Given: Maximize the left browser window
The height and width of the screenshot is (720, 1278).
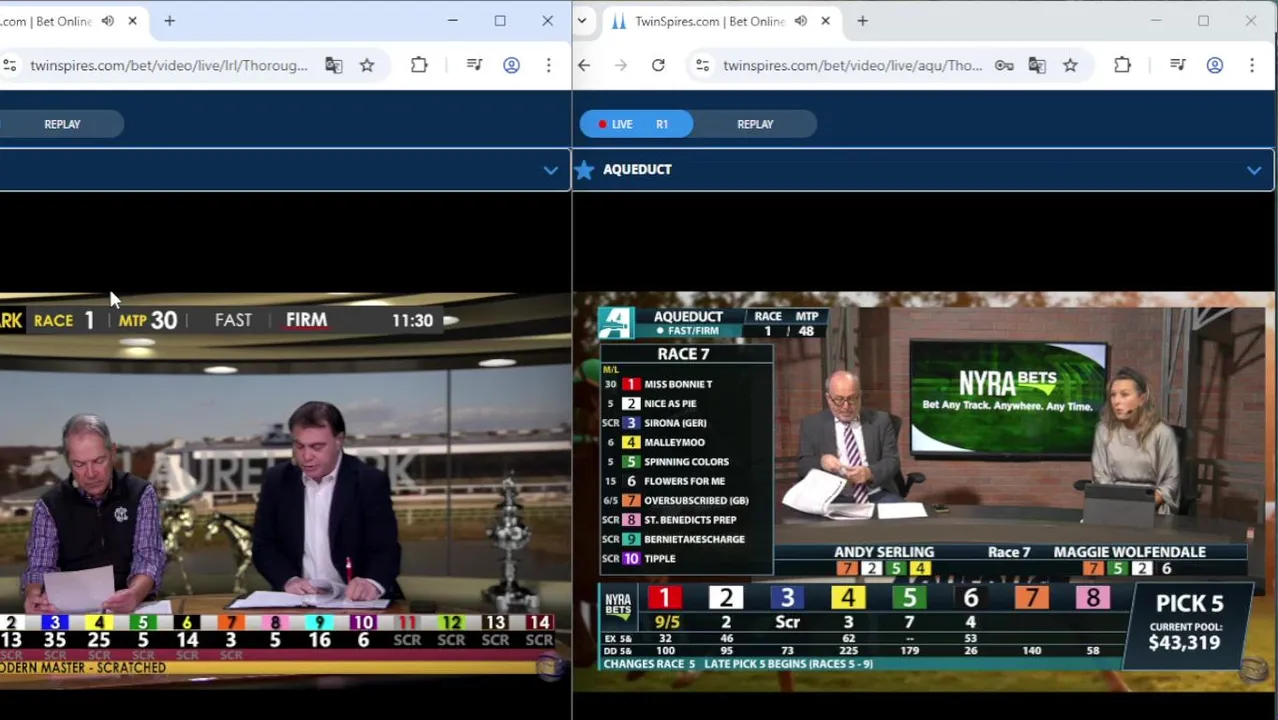Looking at the screenshot, I should (500, 21).
